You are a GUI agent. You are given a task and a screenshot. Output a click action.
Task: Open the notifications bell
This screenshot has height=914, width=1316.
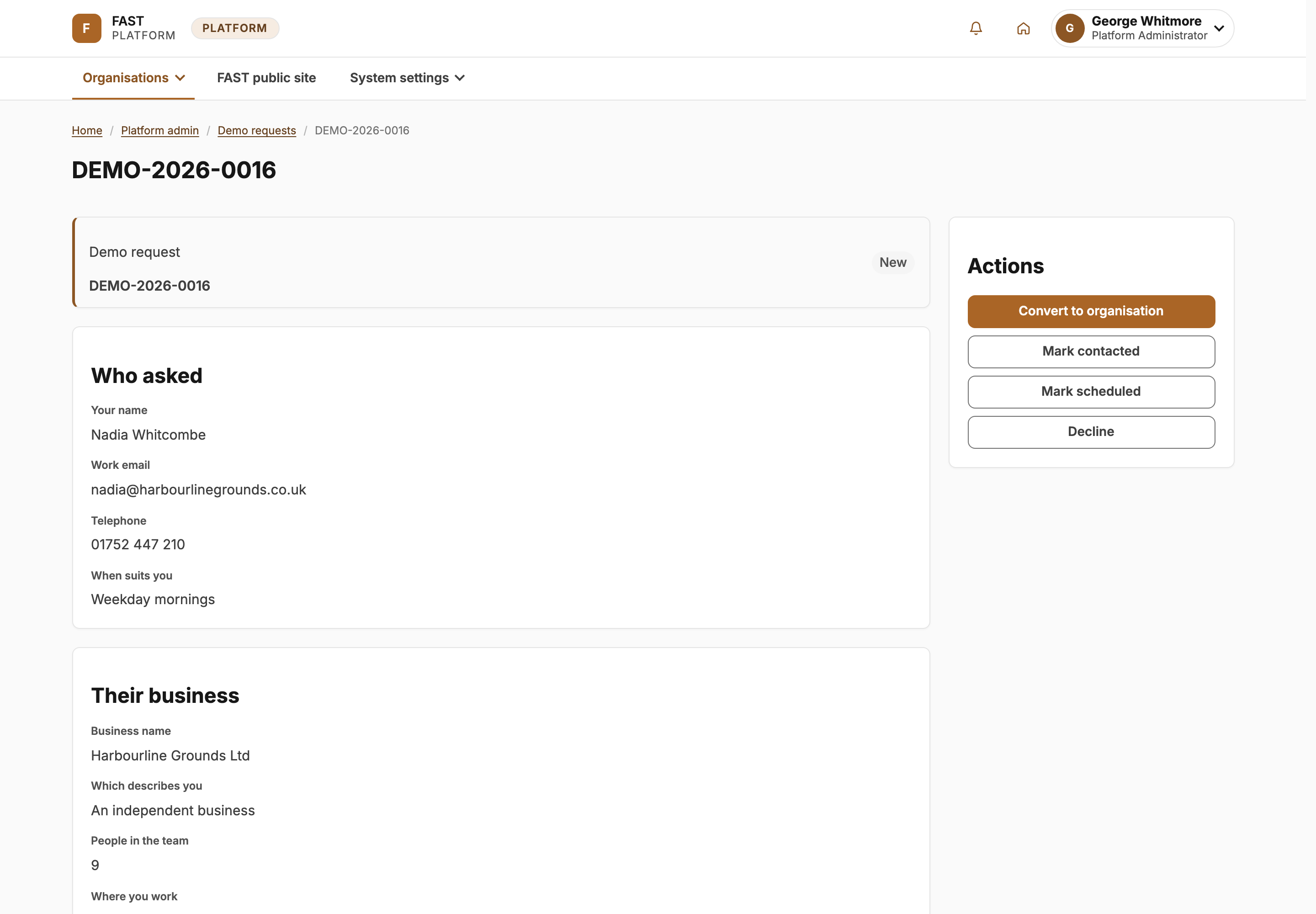tap(976, 28)
